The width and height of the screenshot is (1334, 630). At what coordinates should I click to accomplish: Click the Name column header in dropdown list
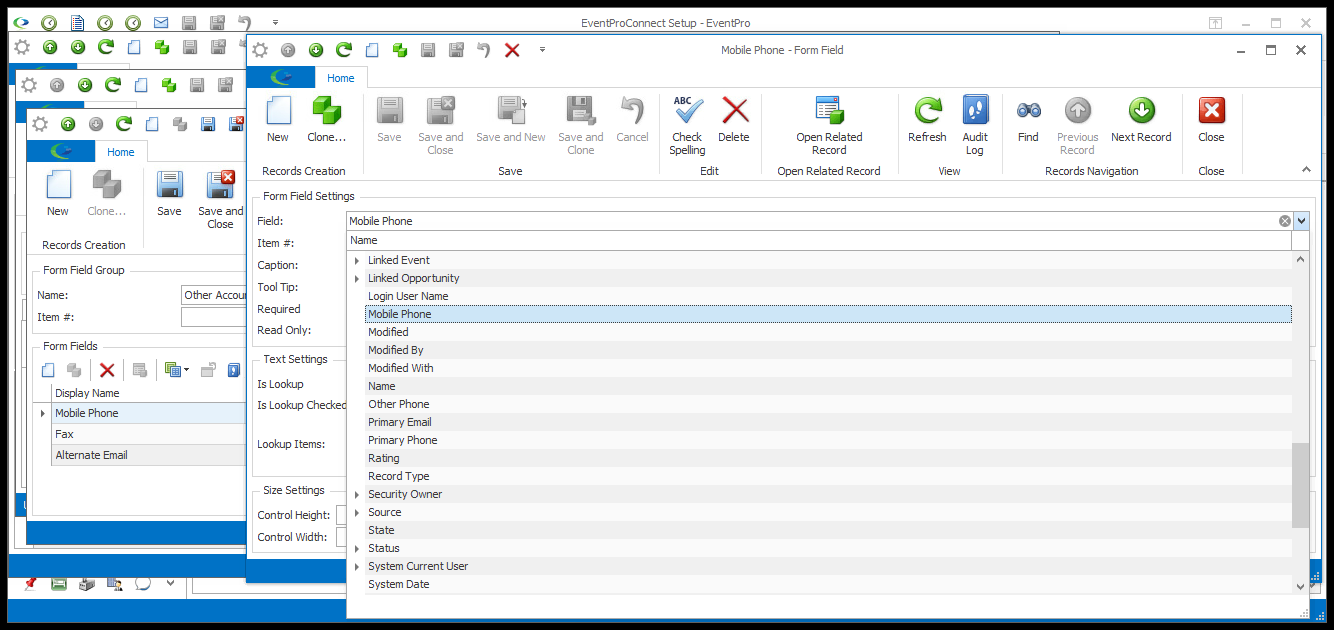[x=819, y=240]
